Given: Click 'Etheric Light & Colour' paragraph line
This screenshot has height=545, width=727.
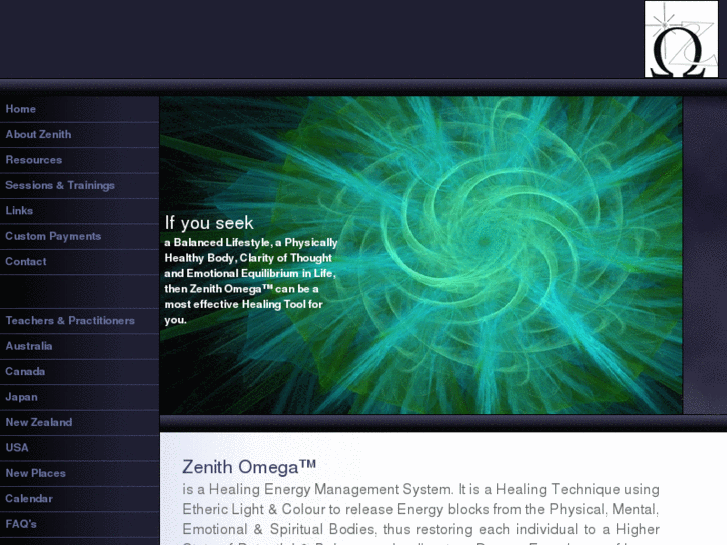Looking at the screenshot, I should [421, 509].
